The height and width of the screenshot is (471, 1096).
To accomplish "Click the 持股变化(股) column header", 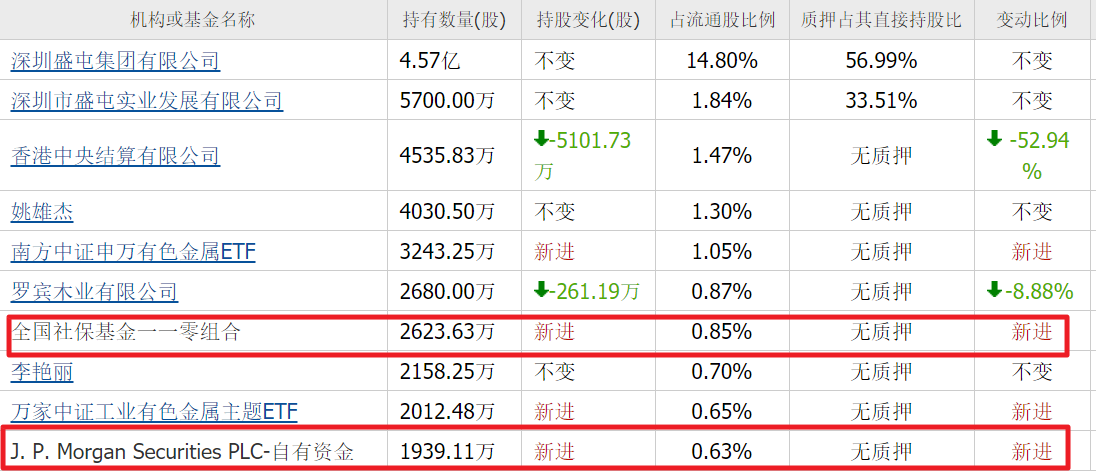I will (x=589, y=20).
